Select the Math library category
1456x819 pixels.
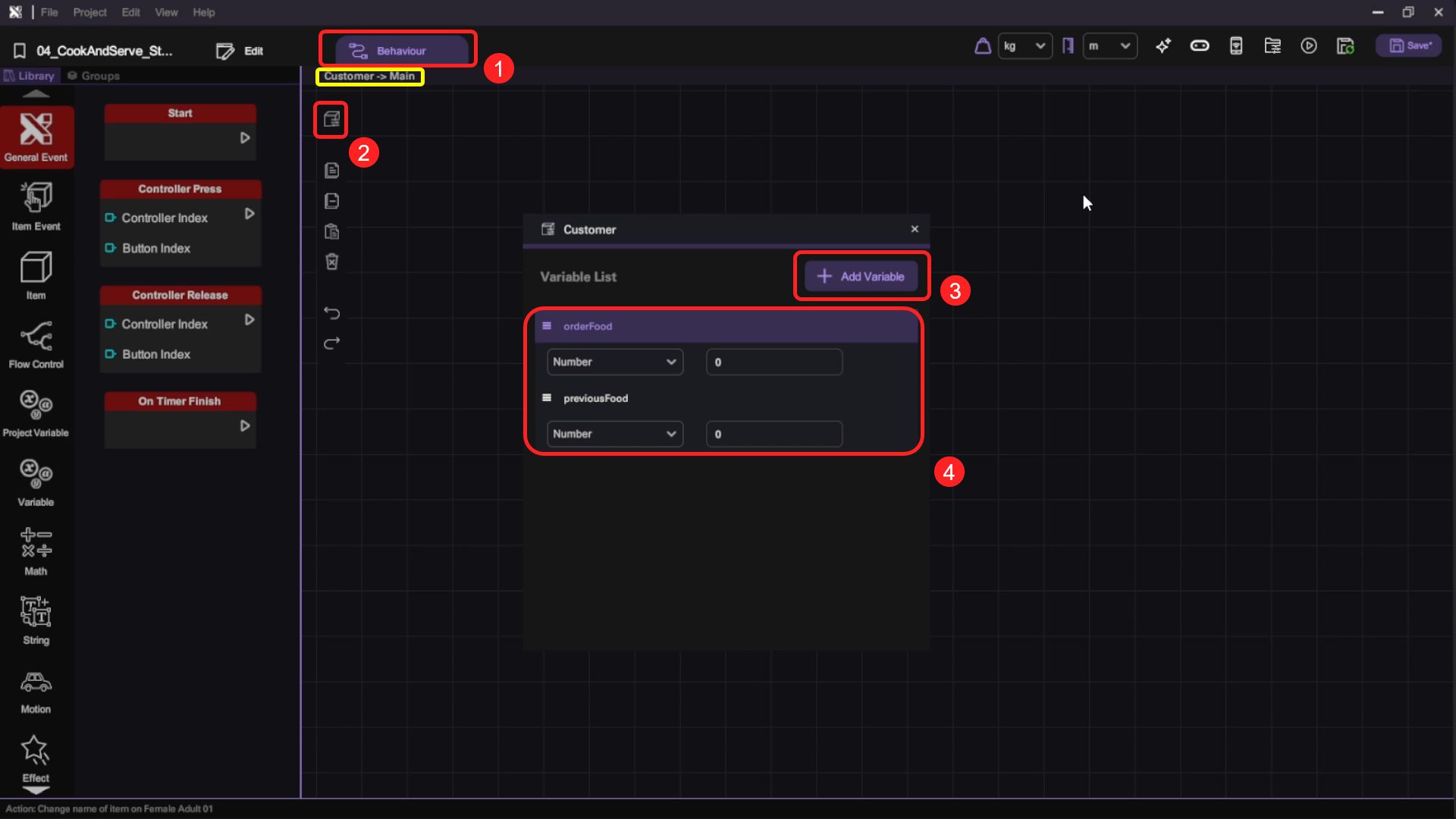coord(36,551)
